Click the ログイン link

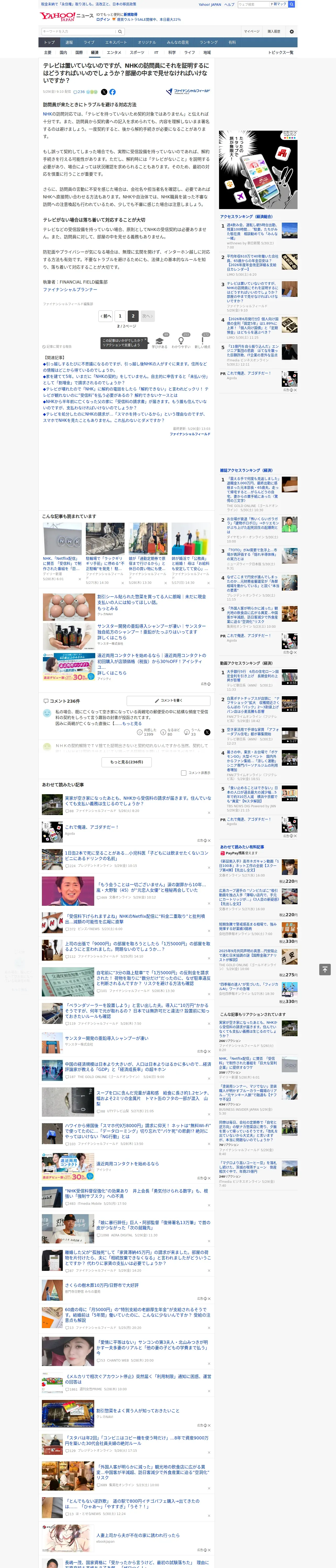tap(103, 20)
